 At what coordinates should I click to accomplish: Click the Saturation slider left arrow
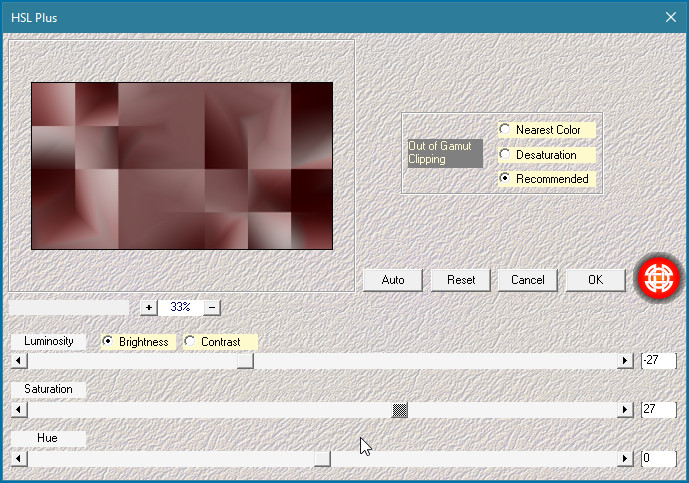[17, 410]
